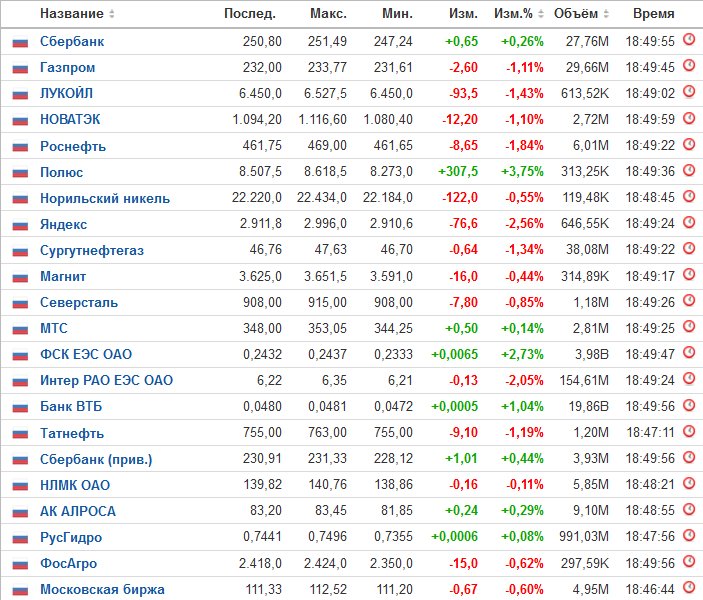The image size is (703, 600).
Task: Click the clock icon in Газпром row
Action: click(689, 65)
